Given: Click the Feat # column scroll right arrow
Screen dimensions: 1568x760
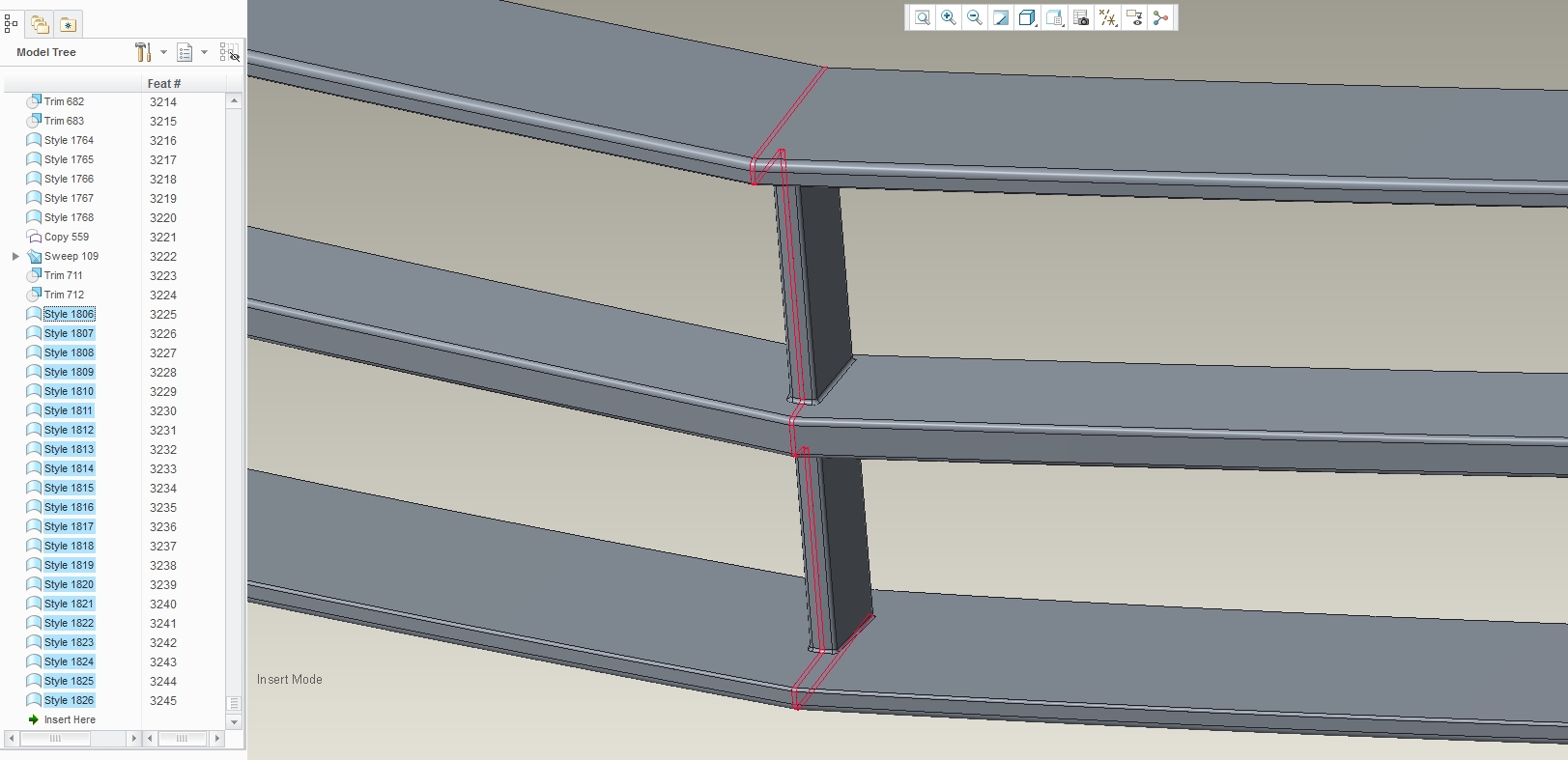Looking at the screenshot, I should pyautogui.click(x=217, y=738).
